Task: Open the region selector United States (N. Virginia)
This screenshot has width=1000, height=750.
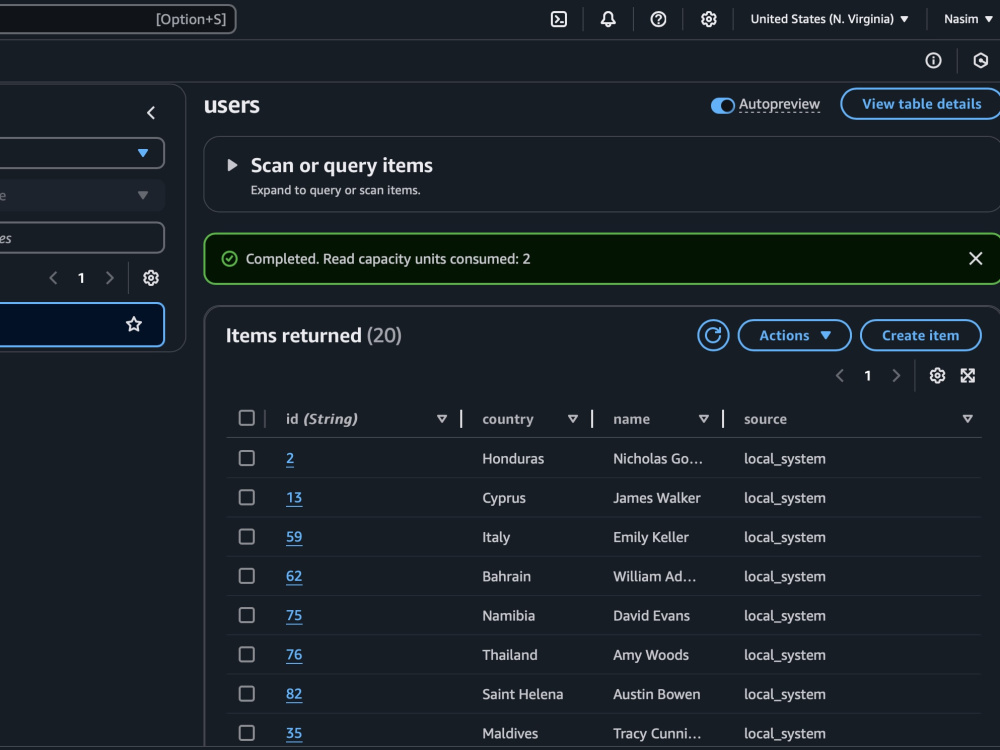Action: pyautogui.click(x=829, y=19)
